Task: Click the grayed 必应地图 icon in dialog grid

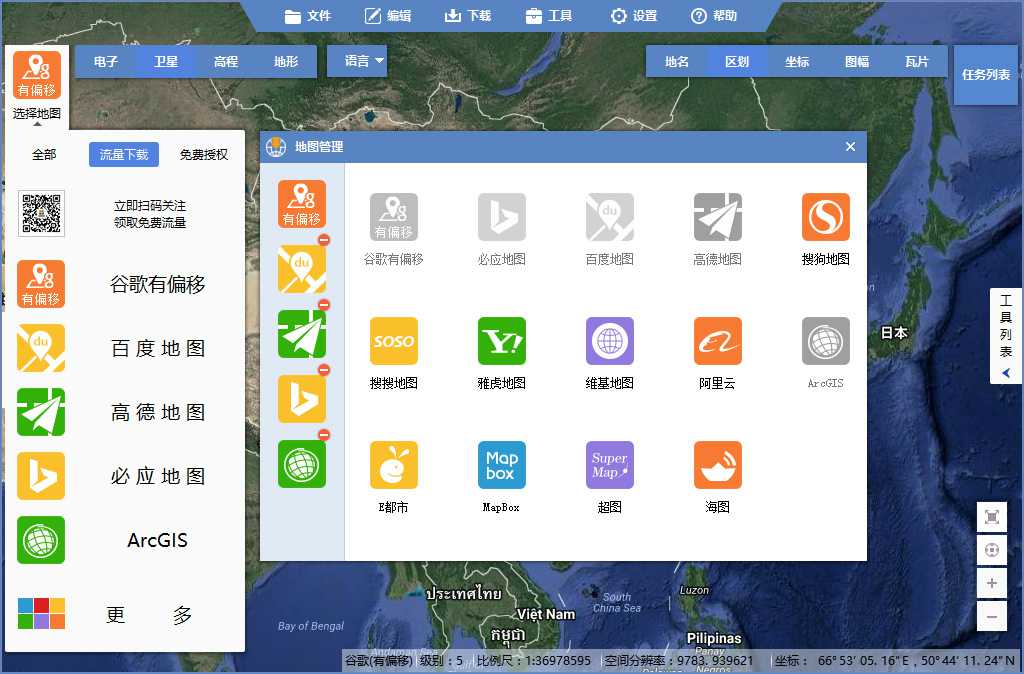Action: (502, 217)
